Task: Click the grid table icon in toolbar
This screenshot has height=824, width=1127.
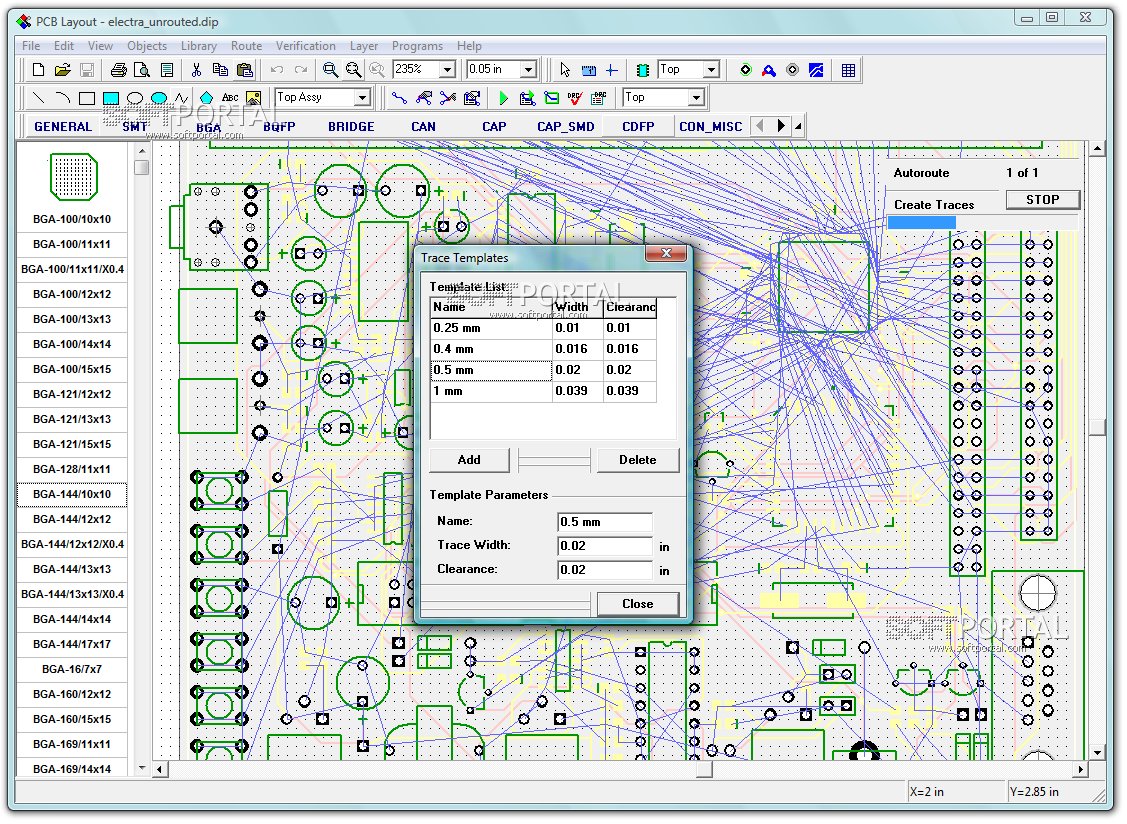Action: (x=848, y=70)
